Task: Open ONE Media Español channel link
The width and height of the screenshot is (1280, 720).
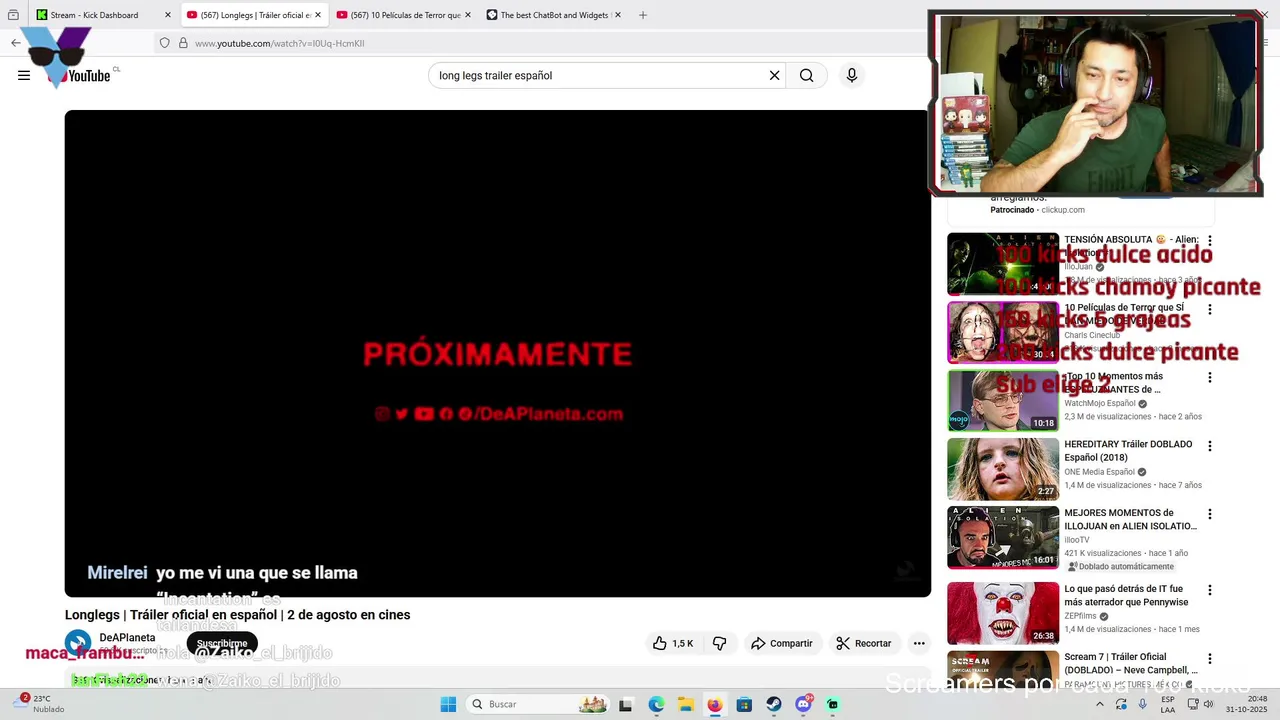Action: coord(1099,472)
